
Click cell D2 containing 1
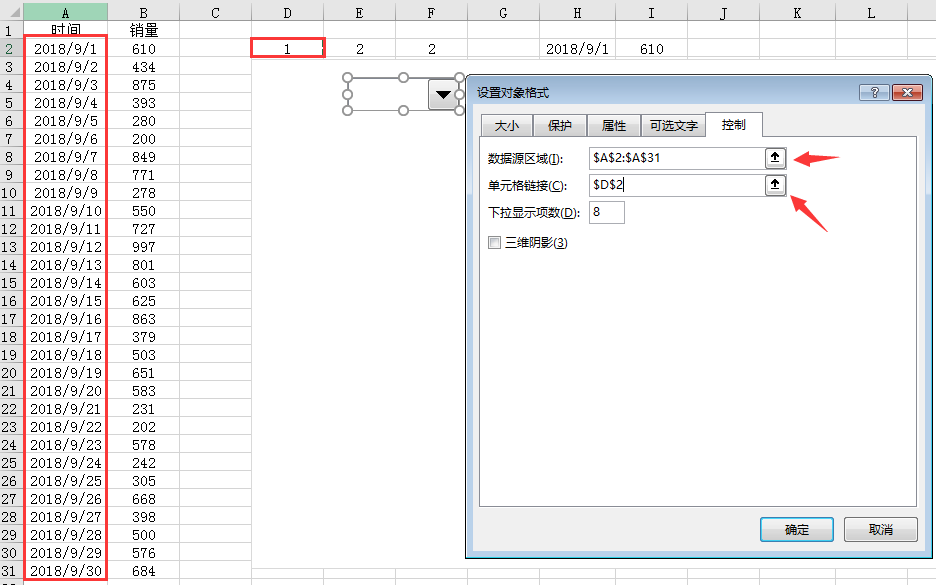click(288, 48)
